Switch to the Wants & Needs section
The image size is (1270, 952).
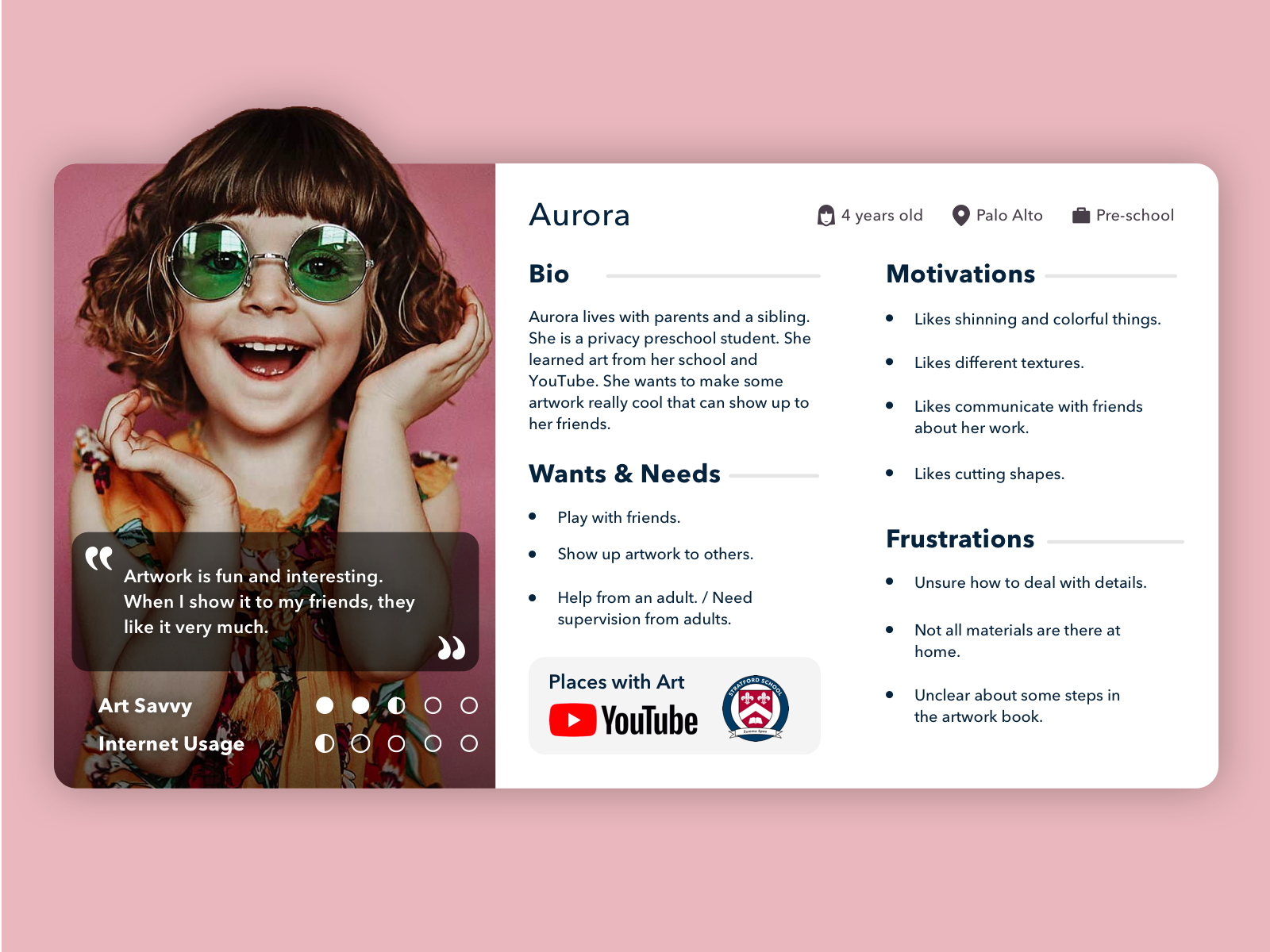pos(624,474)
